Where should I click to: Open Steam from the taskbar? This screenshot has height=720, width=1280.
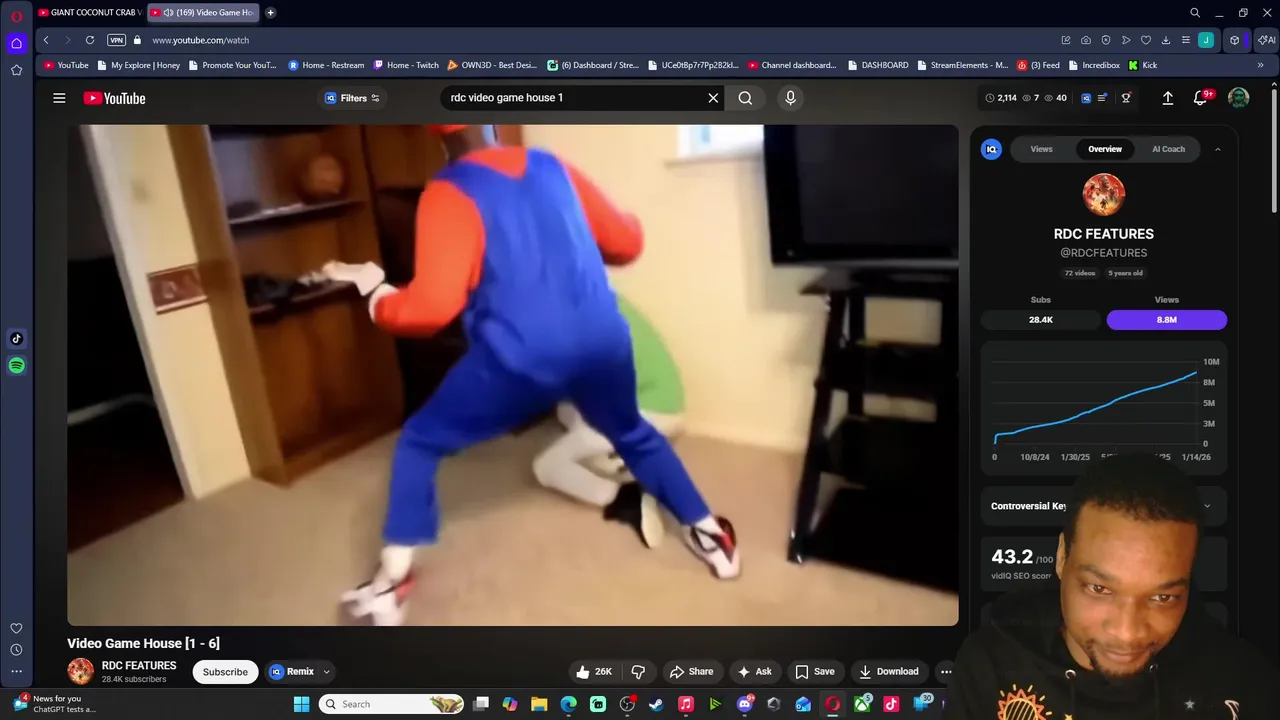click(656, 704)
